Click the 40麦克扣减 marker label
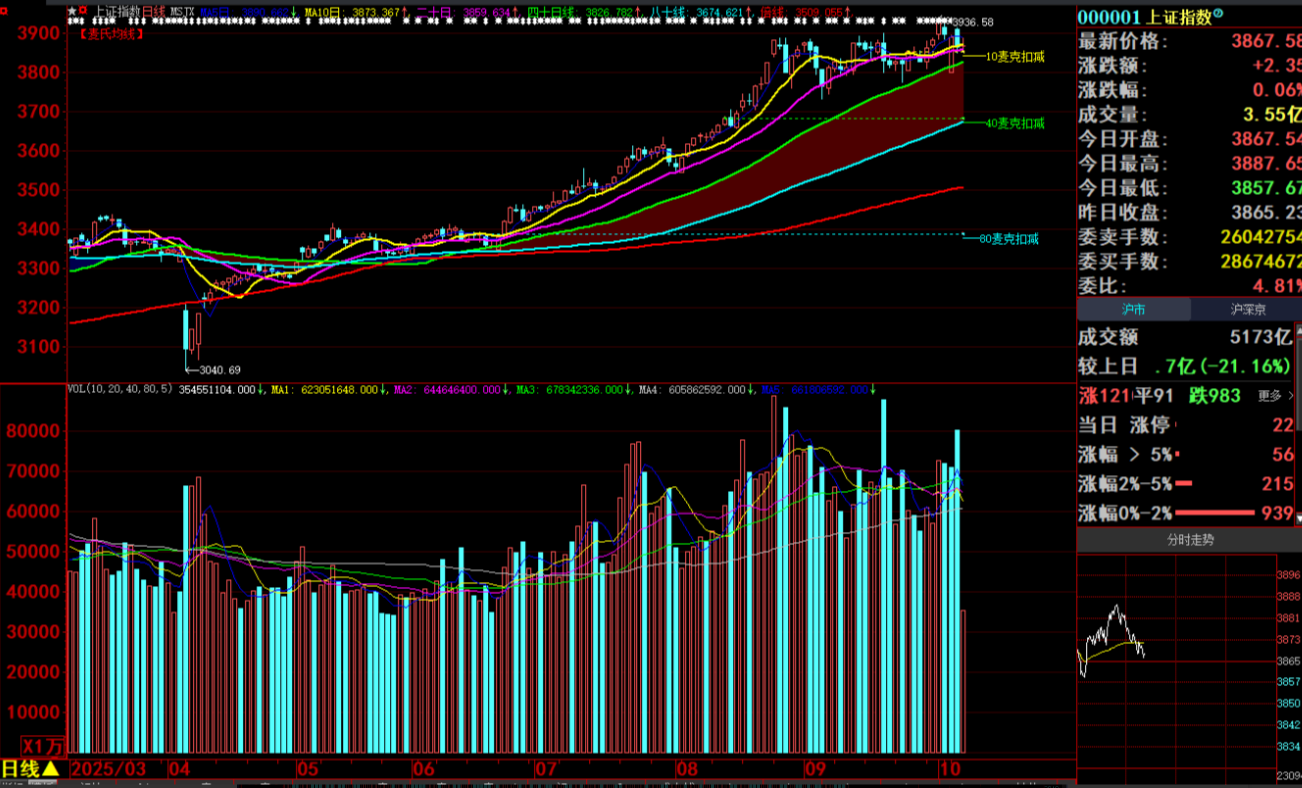Viewport: 1302px width, 788px height. (x=1014, y=123)
